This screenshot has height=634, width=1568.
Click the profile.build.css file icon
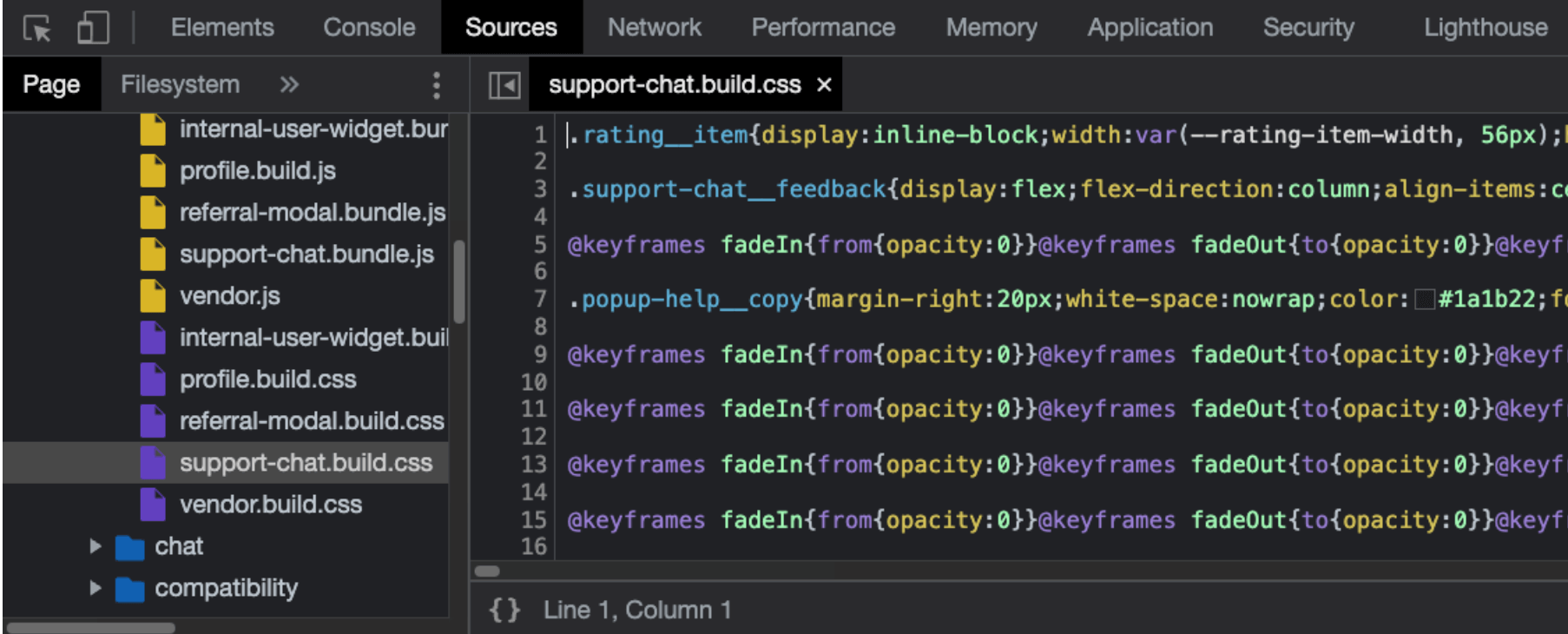point(153,380)
